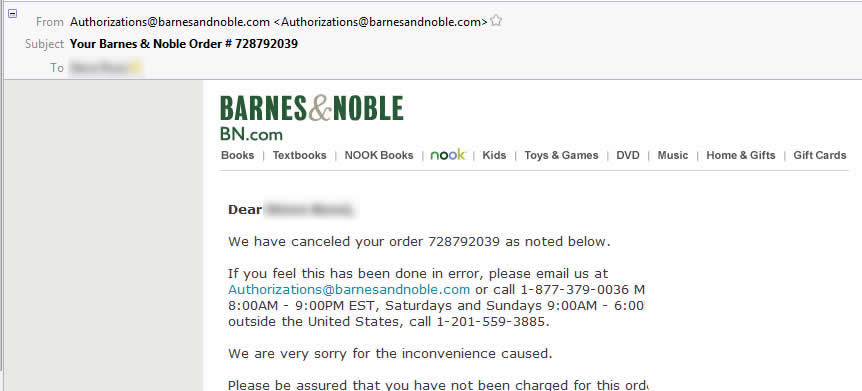The width and height of the screenshot is (862, 391).
Task: Click the subject line text
Action: tap(184, 44)
